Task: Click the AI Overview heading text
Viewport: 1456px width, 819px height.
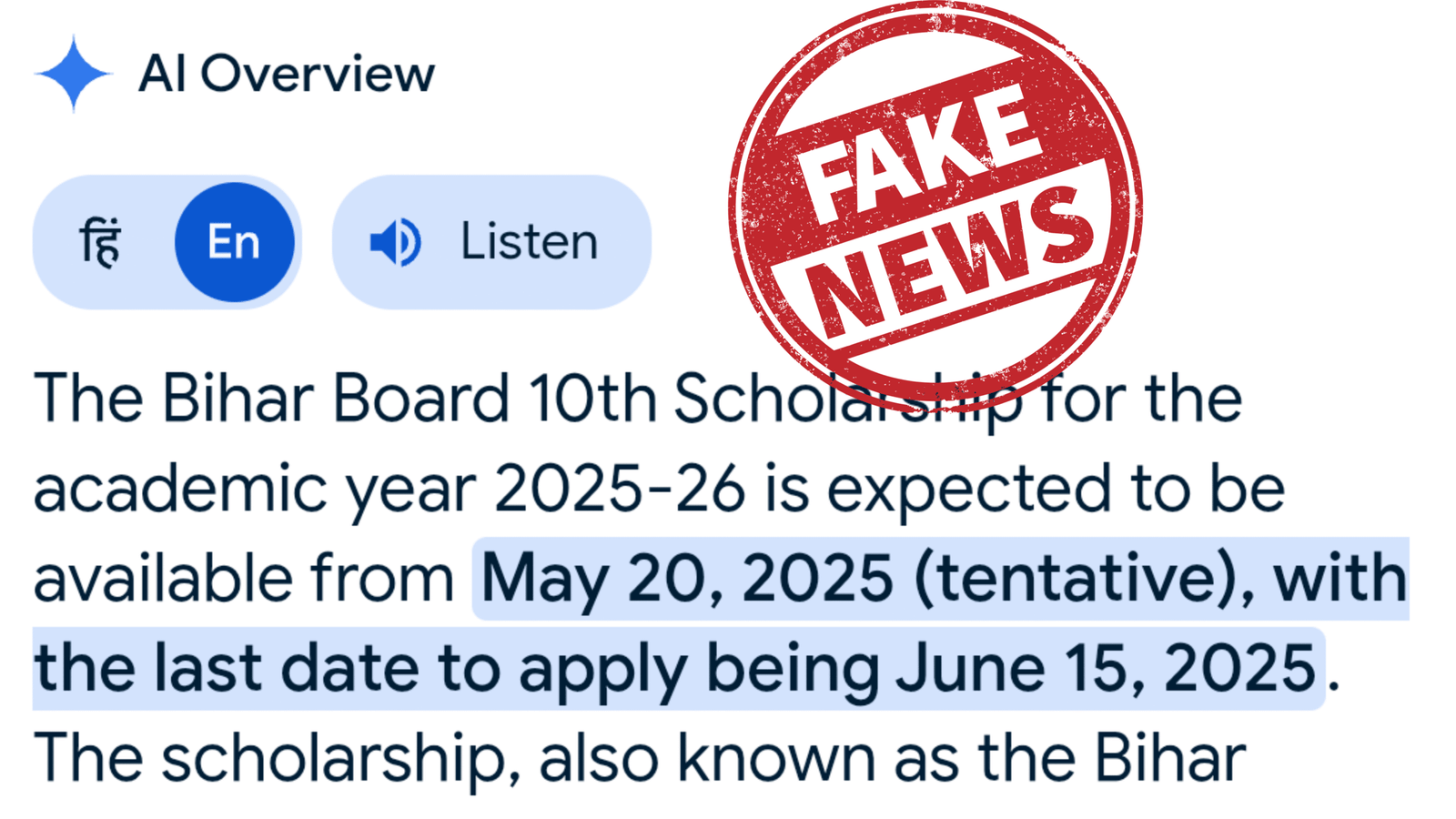Action: click(286, 74)
